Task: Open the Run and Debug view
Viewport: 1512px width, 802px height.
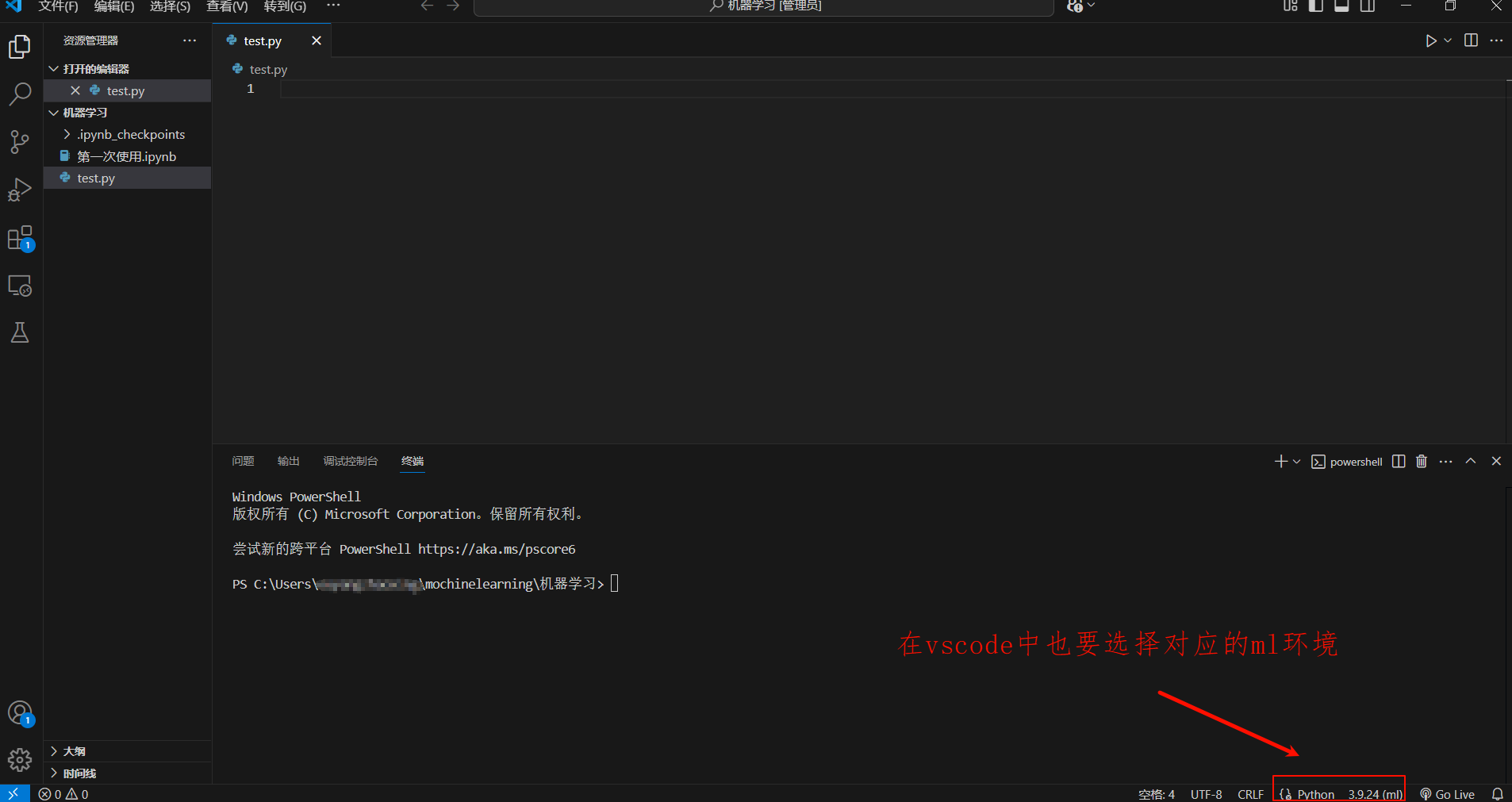Action: point(20,190)
